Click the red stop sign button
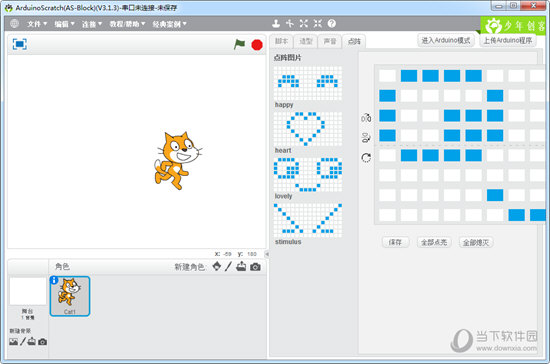 (257, 45)
